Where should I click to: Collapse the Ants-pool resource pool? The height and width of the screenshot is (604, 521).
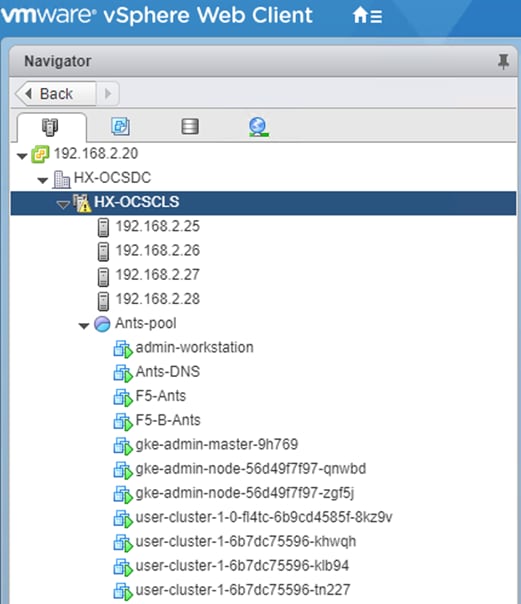84,326
